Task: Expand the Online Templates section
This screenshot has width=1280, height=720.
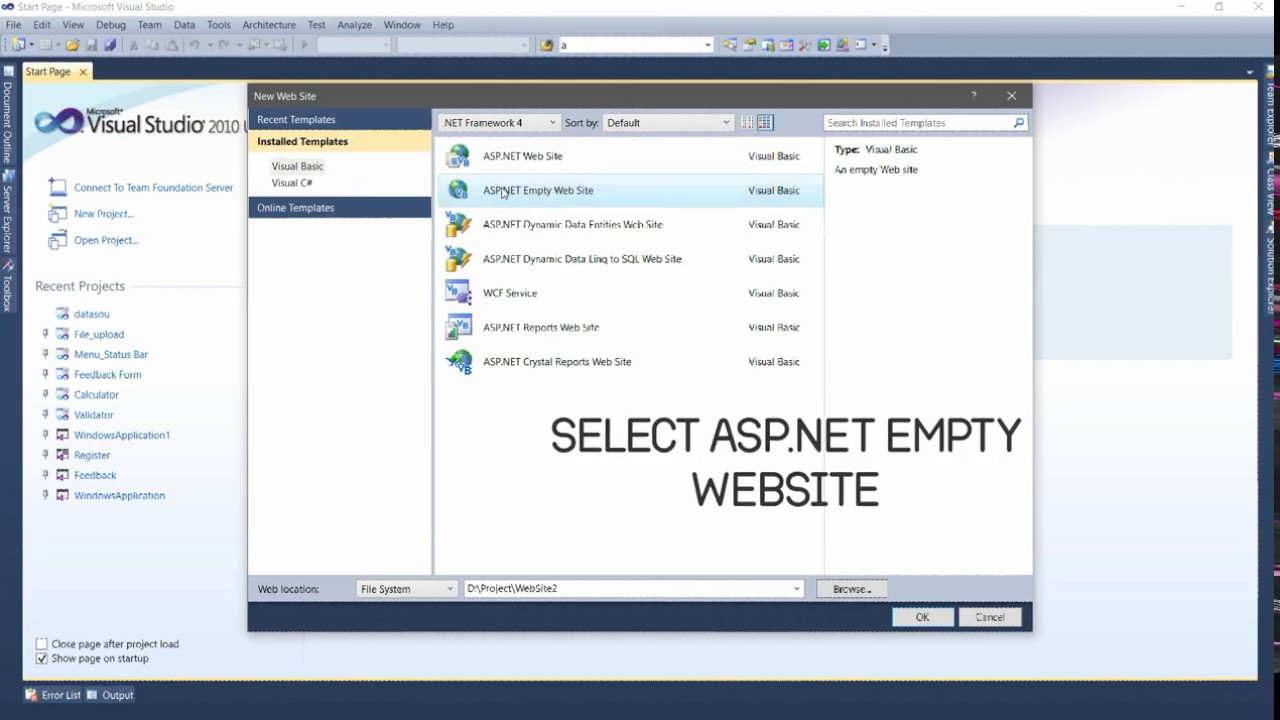Action: tap(340, 208)
